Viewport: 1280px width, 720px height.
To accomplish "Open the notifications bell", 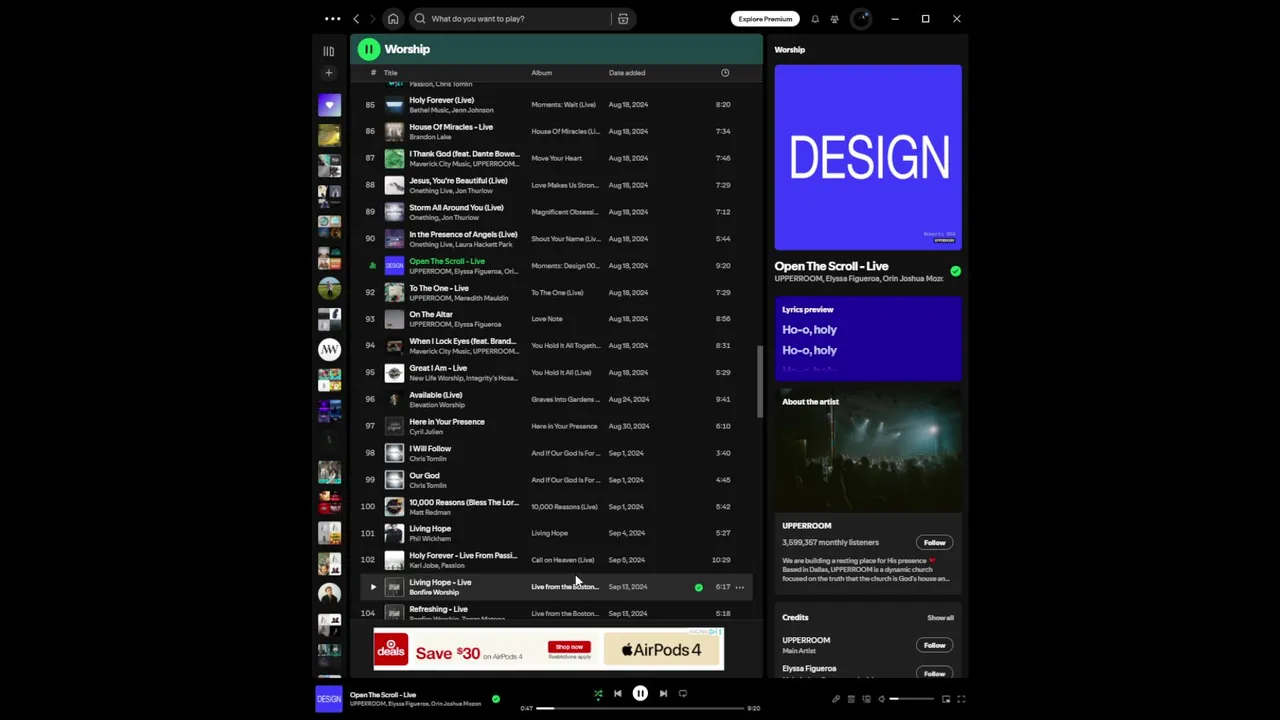I will (x=815, y=19).
